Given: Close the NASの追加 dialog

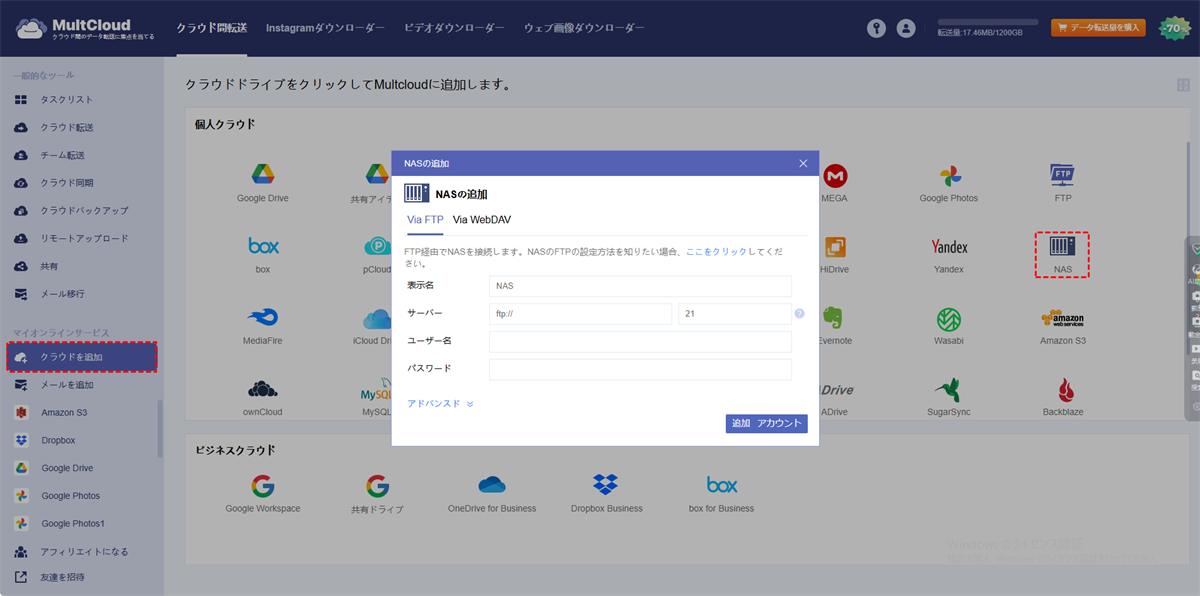Looking at the screenshot, I should coord(803,163).
